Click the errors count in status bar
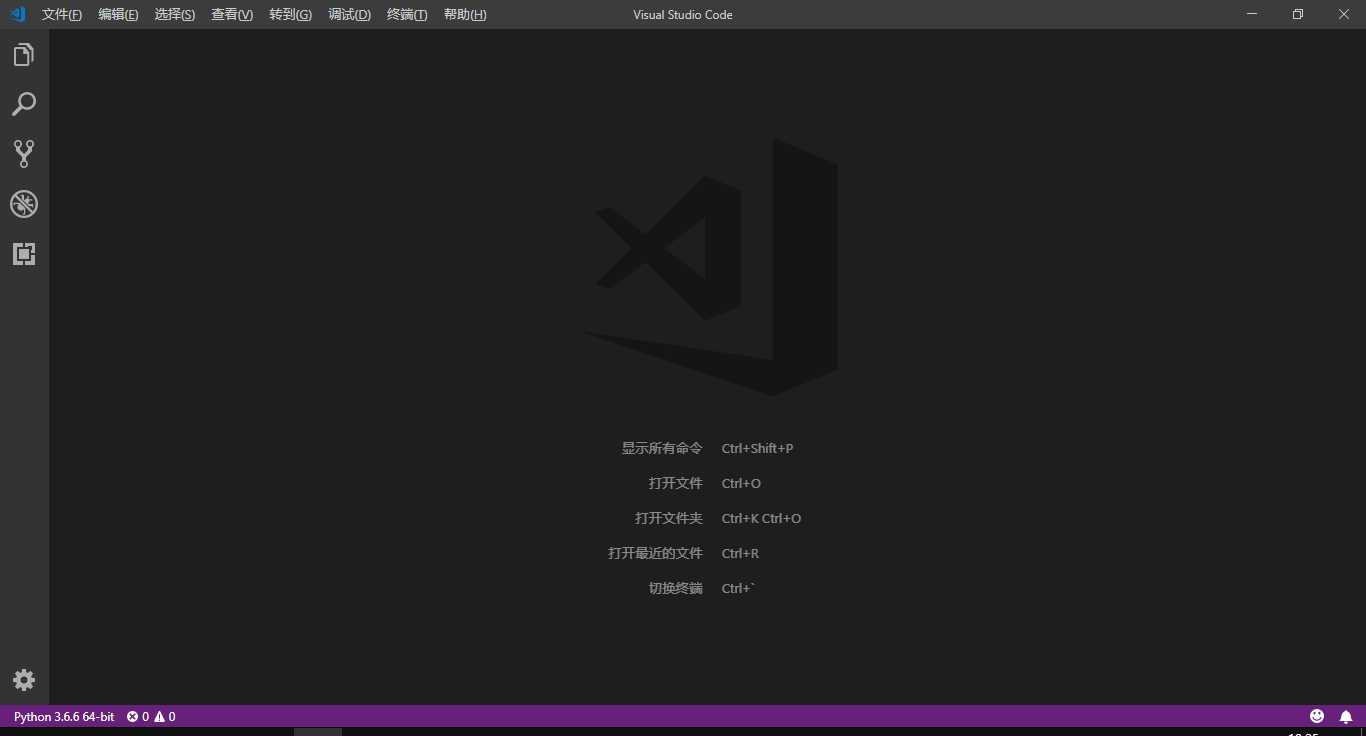The width and height of the screenshot is (1366, 736). pyautogui.click(x=138, y=717)
